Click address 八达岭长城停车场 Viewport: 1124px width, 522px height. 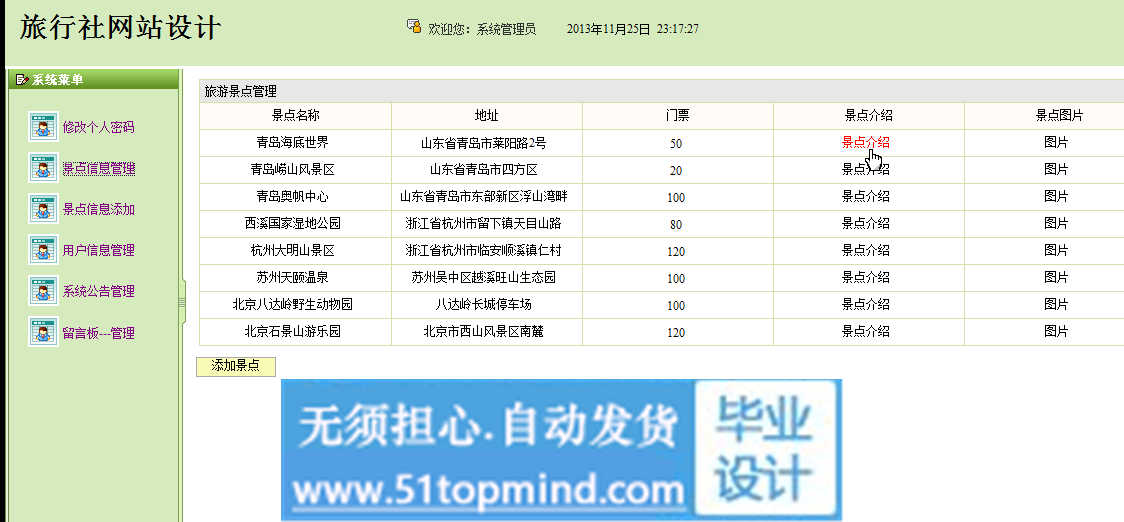click(484, 305)
